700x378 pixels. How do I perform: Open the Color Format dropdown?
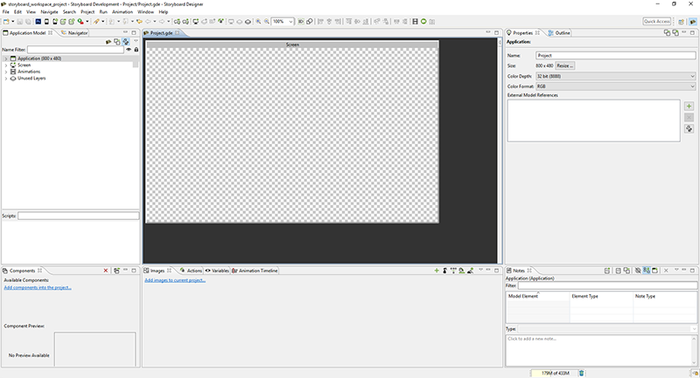616,86
